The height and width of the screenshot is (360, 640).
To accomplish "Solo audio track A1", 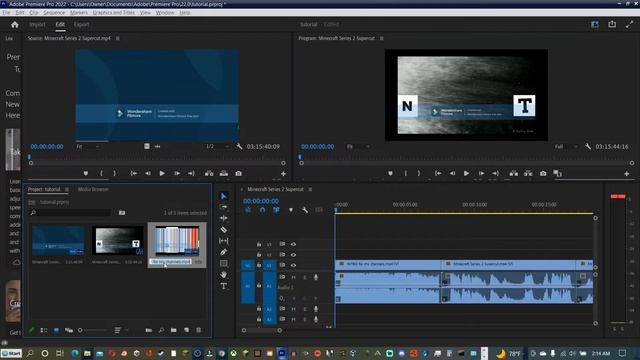I will [304, 277].
